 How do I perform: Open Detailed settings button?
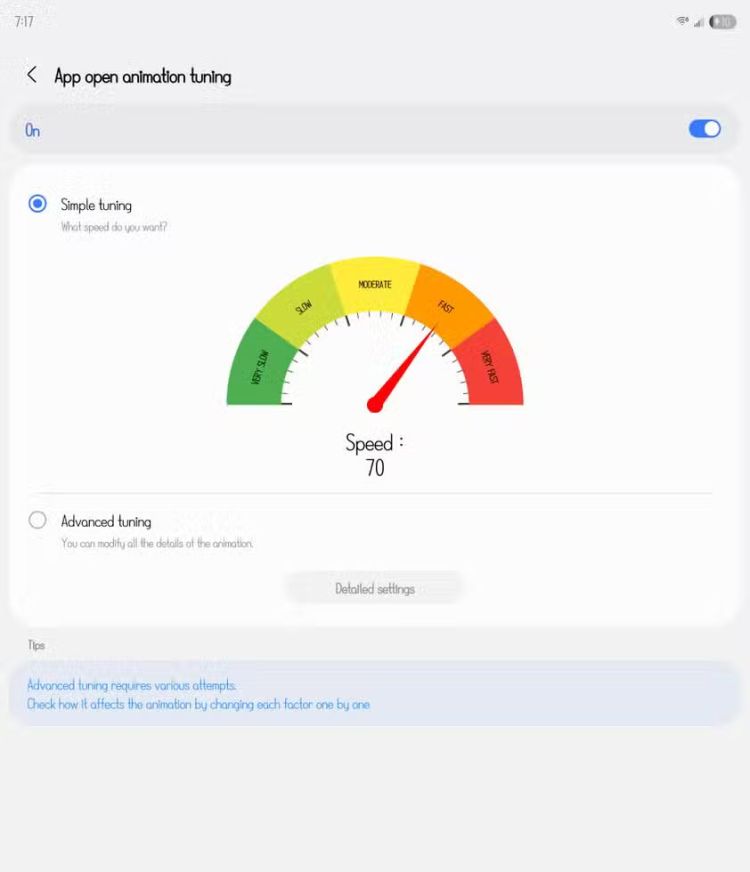(374, 589)
